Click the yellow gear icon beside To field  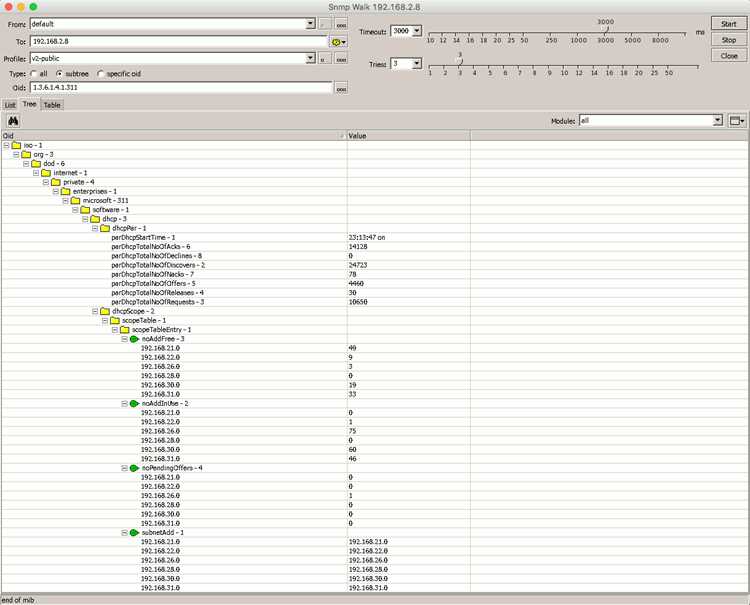coord(339,42)
